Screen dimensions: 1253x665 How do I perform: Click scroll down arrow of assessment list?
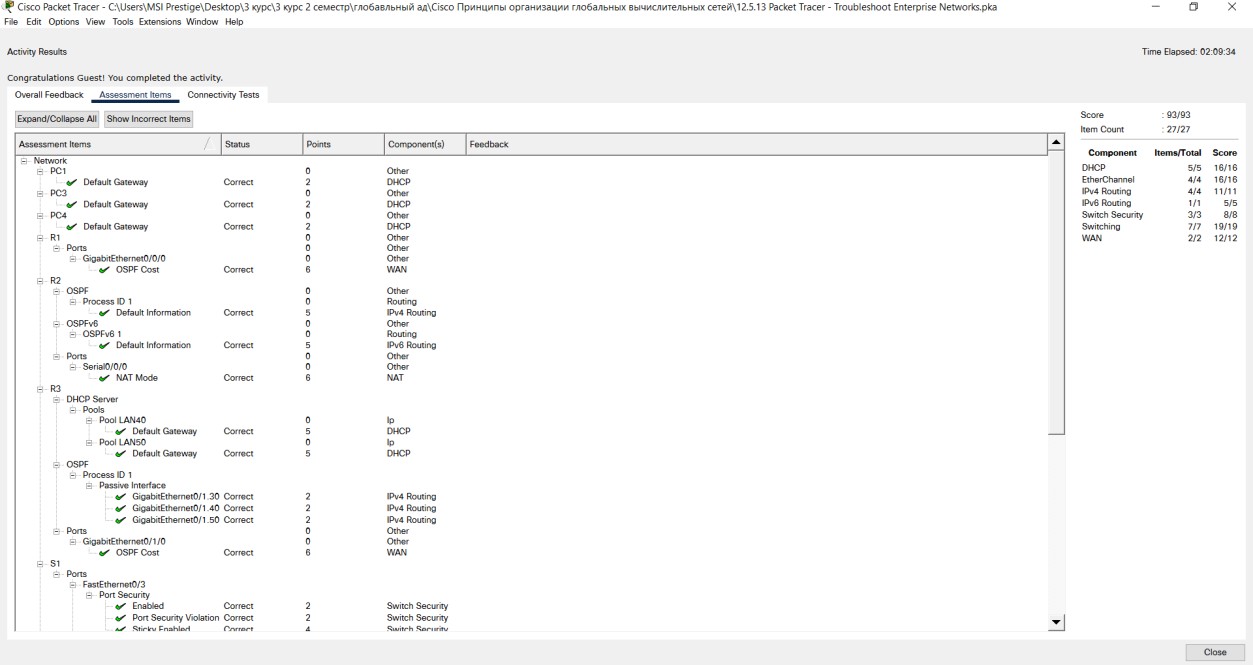click(x=1055, y=623)
